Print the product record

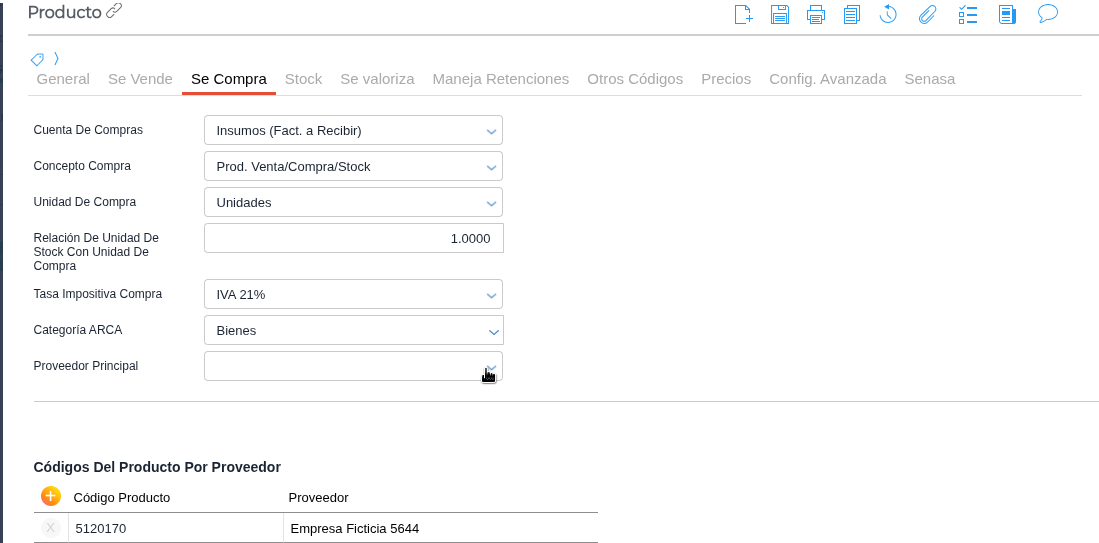coord(816,13)
